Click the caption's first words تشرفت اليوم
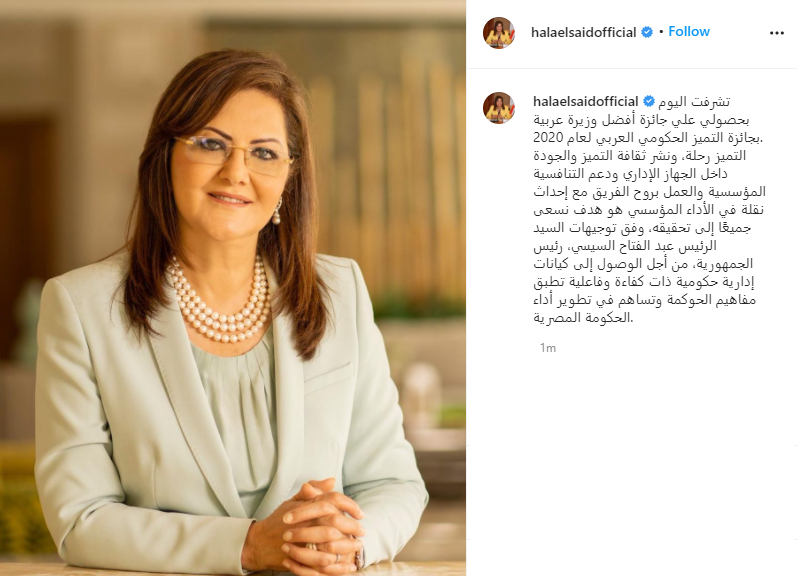This screenshot has height=576, width=797. tap(694, 102)
